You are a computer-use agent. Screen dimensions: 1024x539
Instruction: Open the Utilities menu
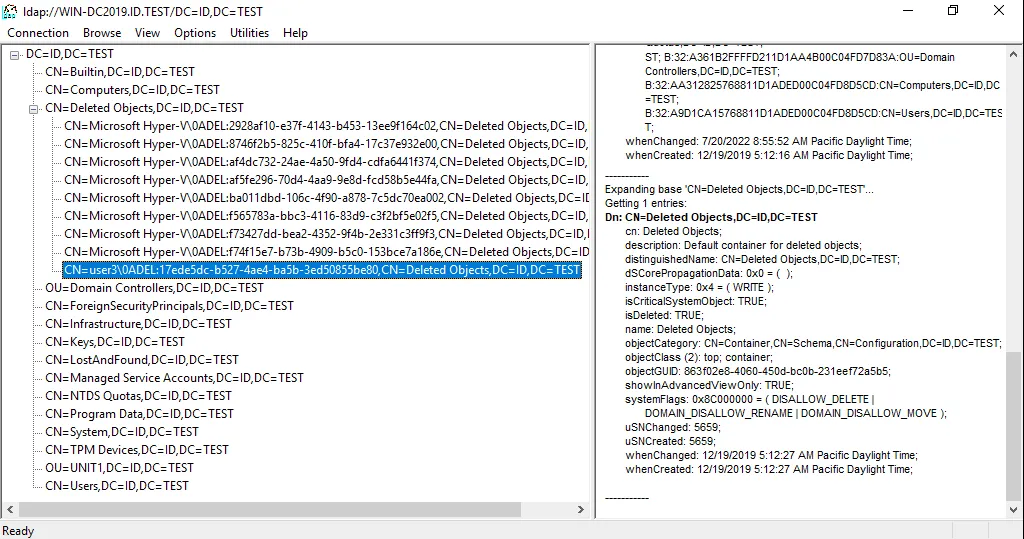pos(249,33)
